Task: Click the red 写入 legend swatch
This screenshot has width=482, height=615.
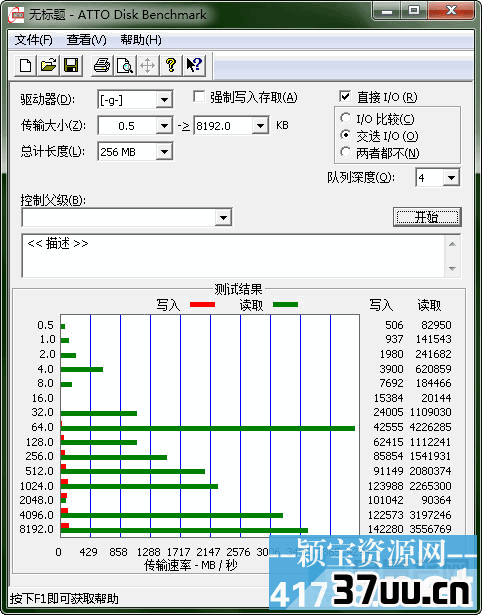Action: pyautogui.click(x=202, y=304)
